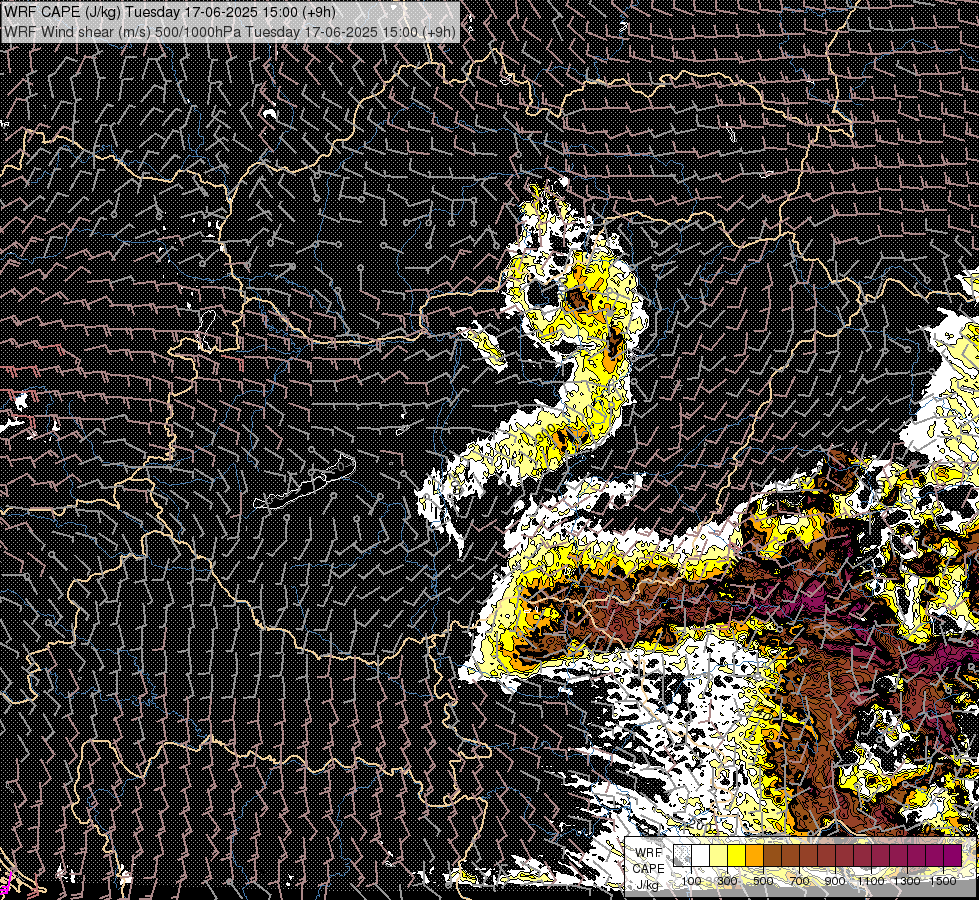Click the WRF Wind shear title line

tap(230, 32)
